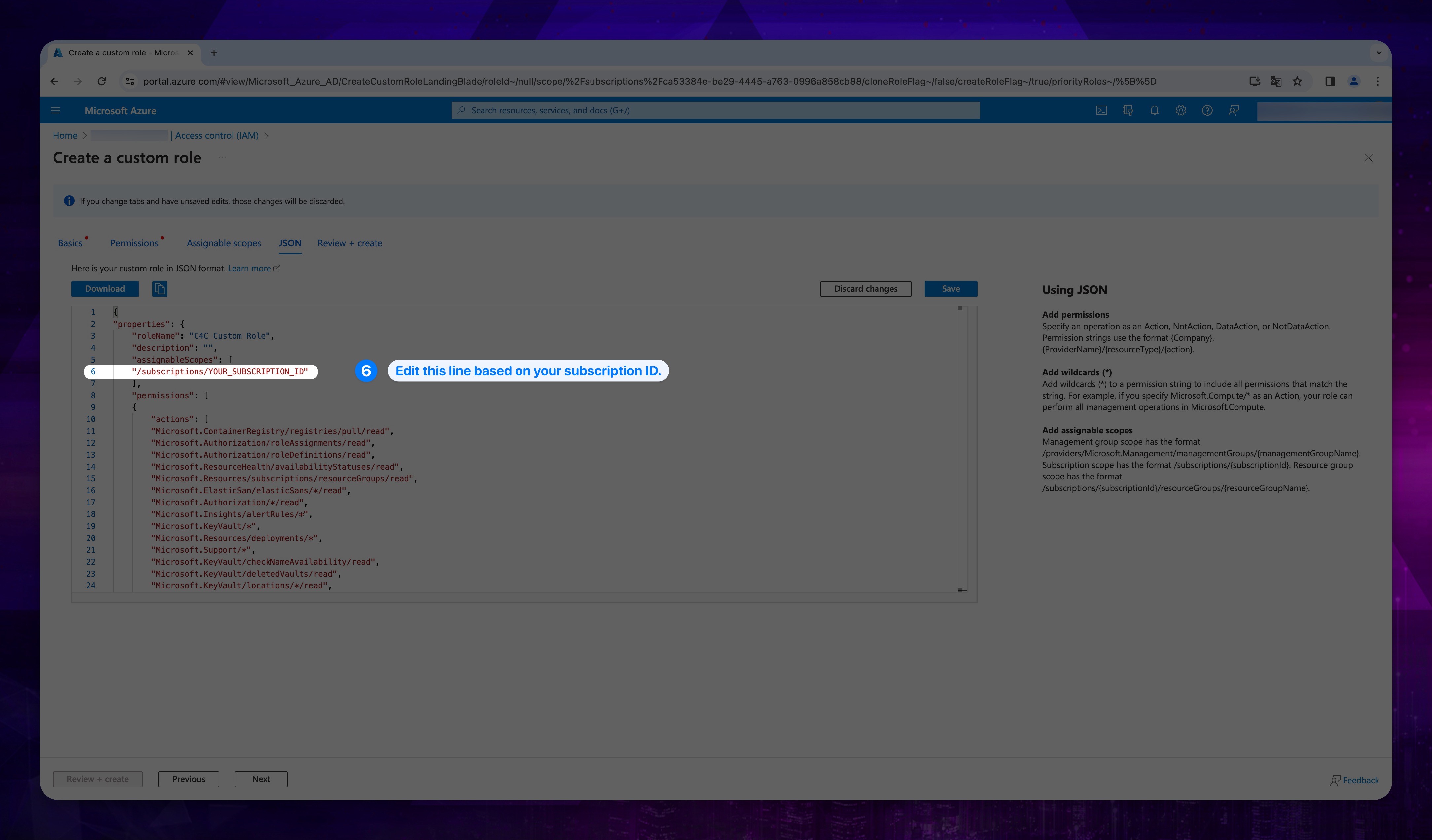
Task: Click the ElasticSan elasticSans read line
Action: [251, 491]
